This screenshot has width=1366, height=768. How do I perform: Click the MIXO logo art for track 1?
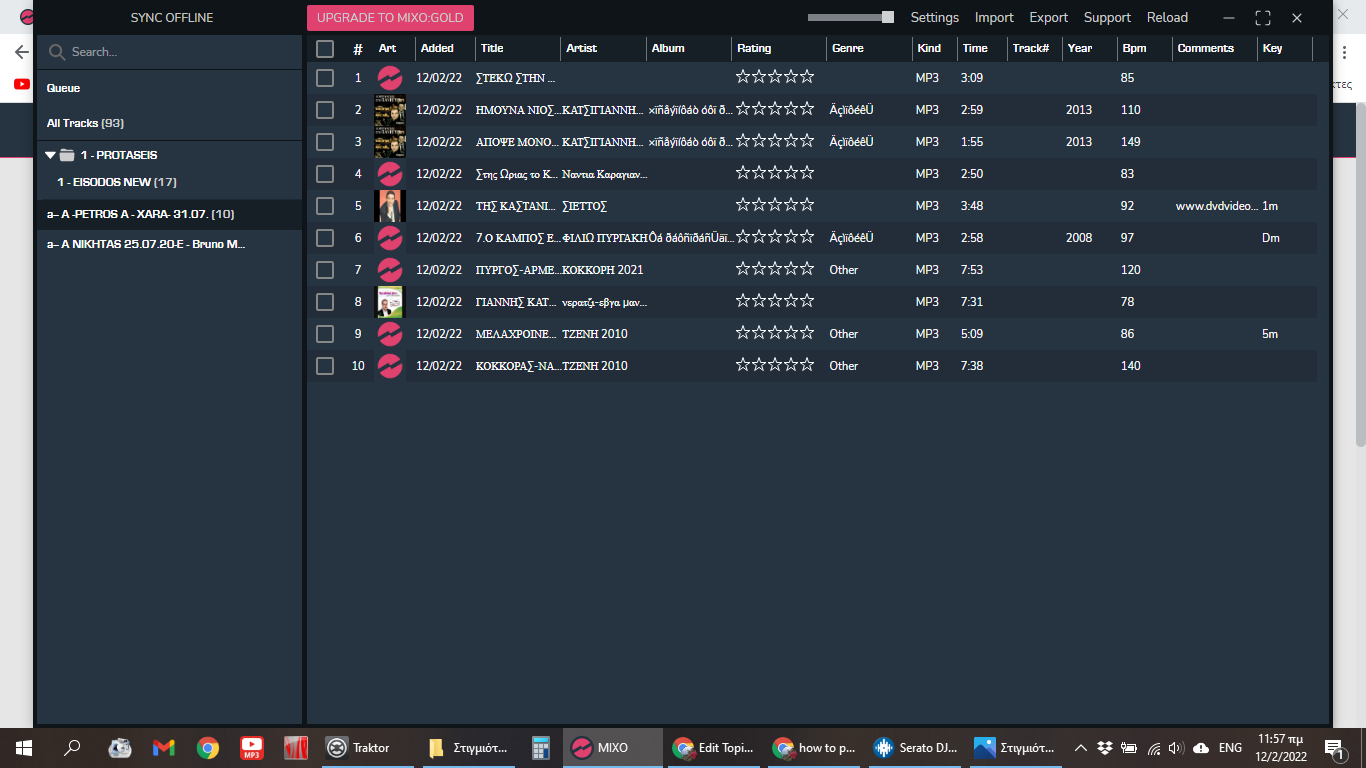pyautogui.click(x=389, y=78)
